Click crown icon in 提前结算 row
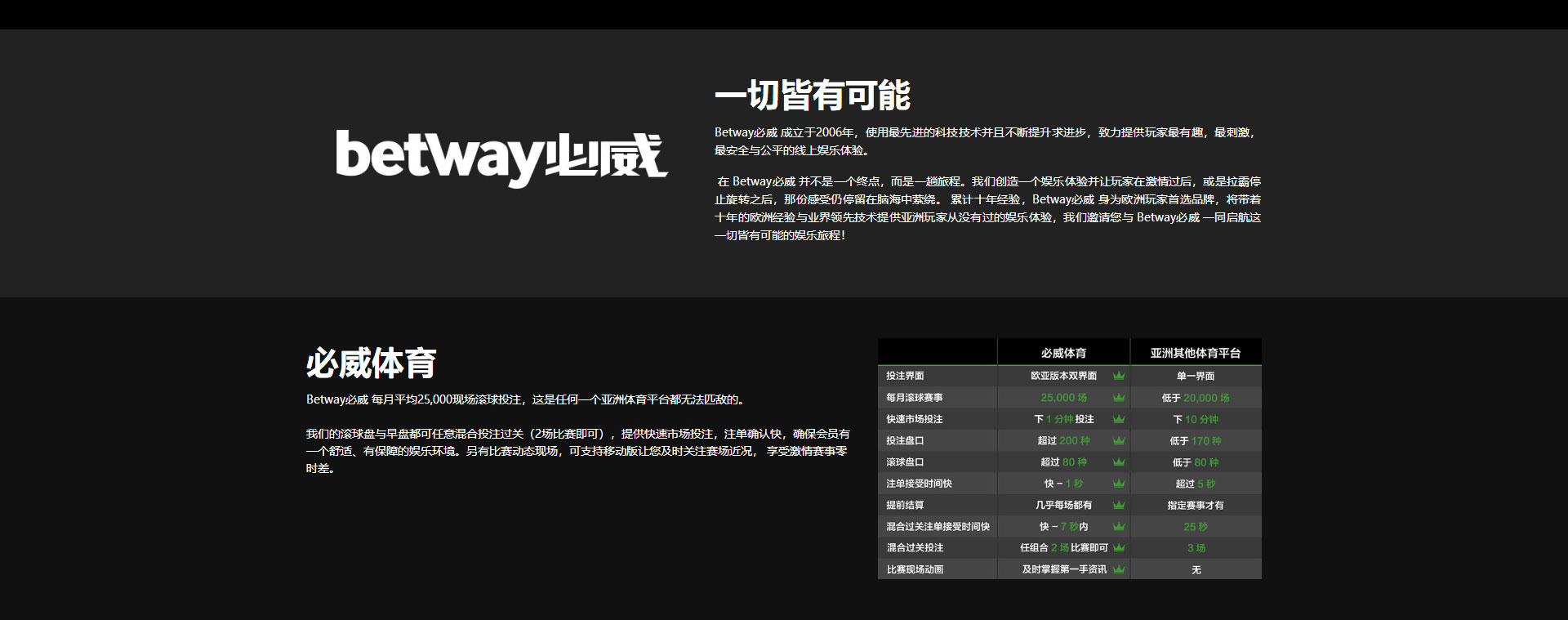 1118,505
